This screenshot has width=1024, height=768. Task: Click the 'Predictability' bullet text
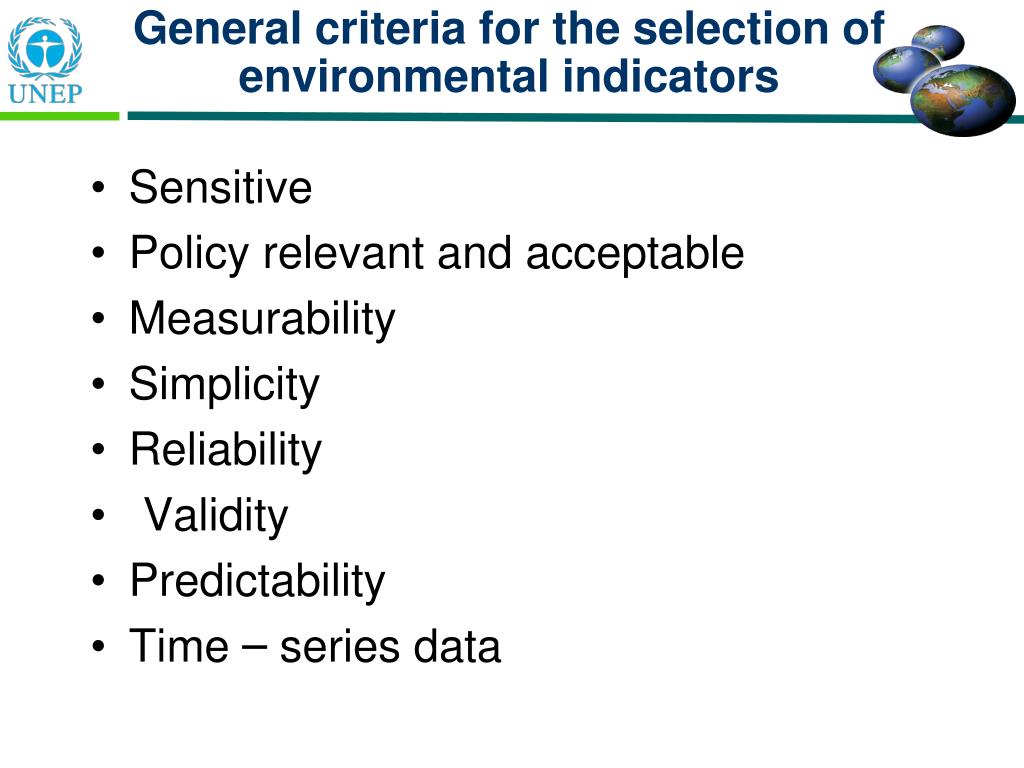[x=257, y=581]
